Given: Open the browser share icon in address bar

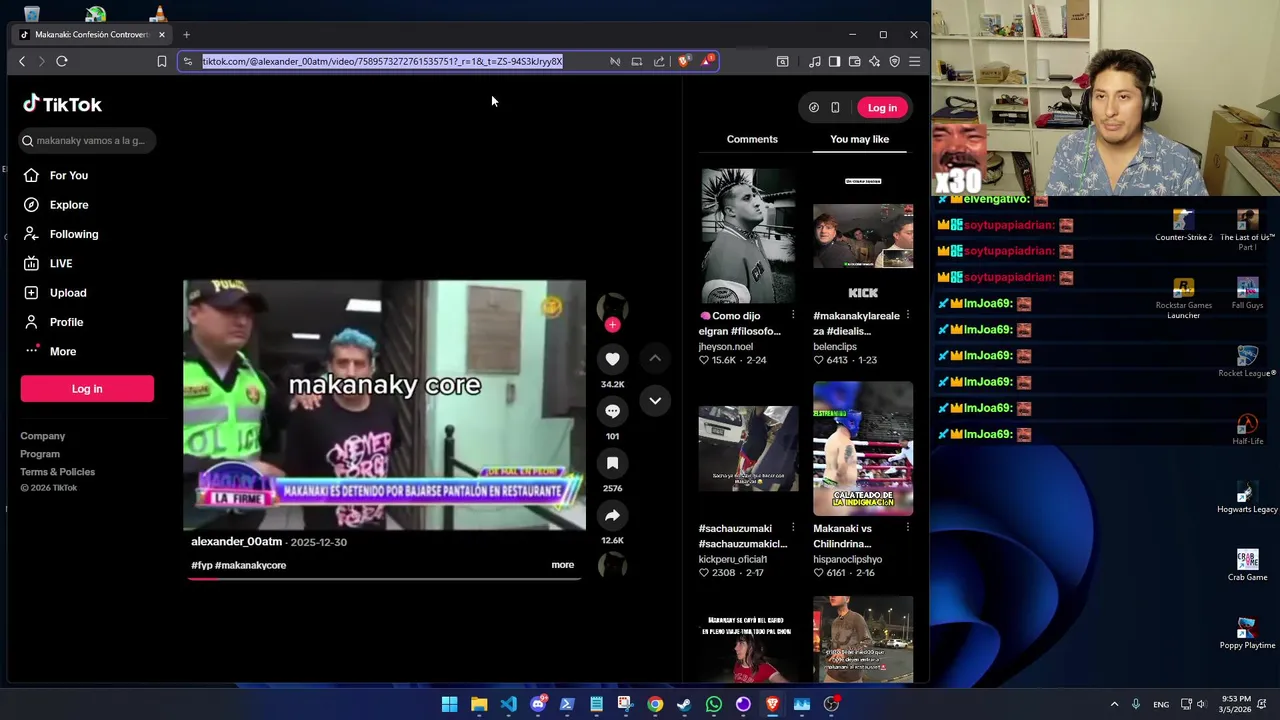Looking at the screenshot, I should [659, 61].
